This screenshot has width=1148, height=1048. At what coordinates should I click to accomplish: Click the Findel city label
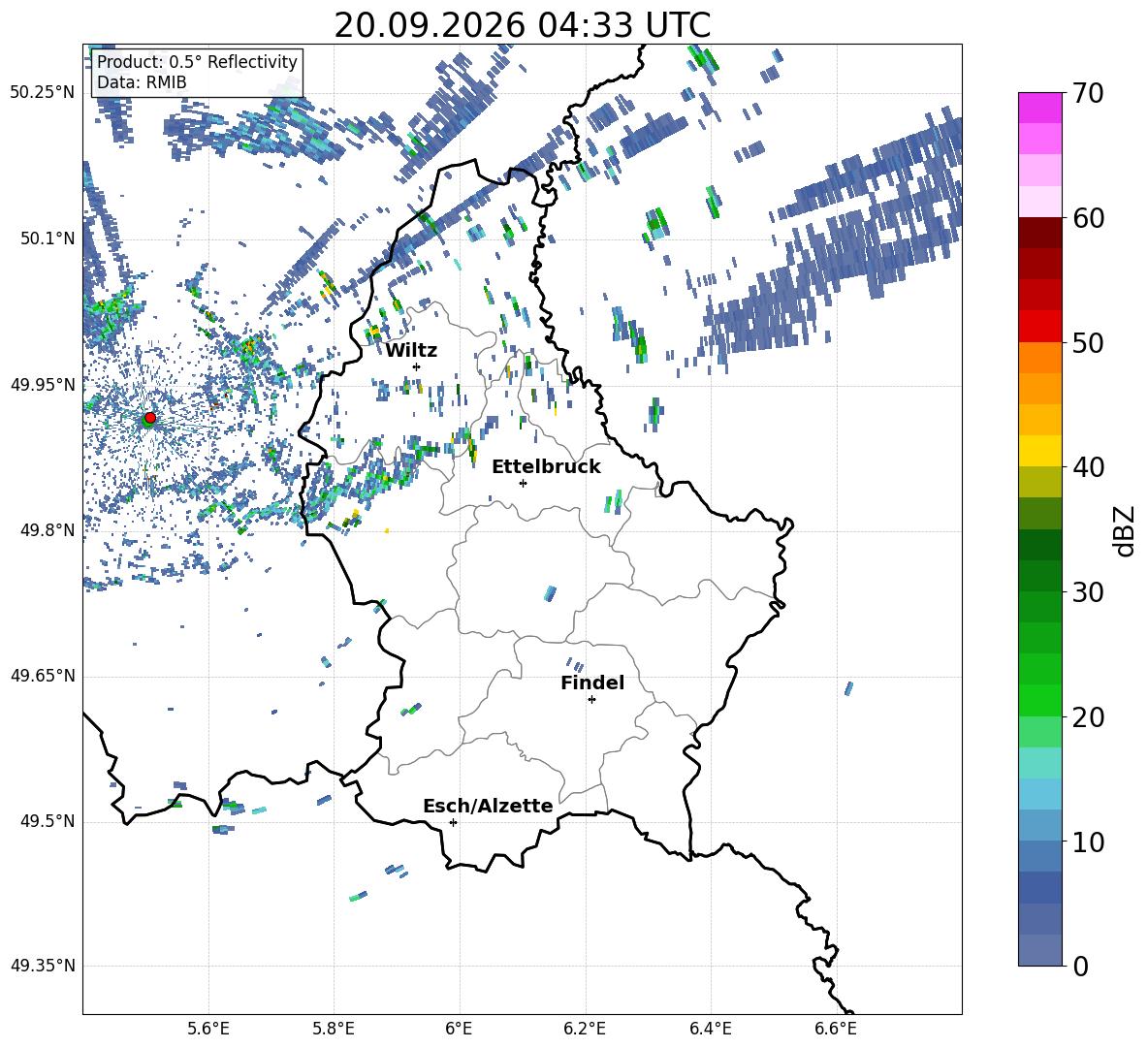point(592,683)
